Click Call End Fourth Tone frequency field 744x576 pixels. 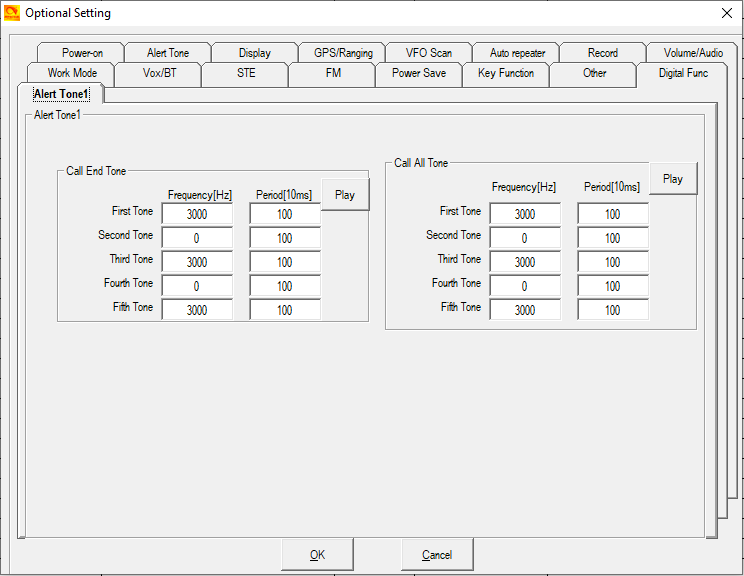point(197,286)
